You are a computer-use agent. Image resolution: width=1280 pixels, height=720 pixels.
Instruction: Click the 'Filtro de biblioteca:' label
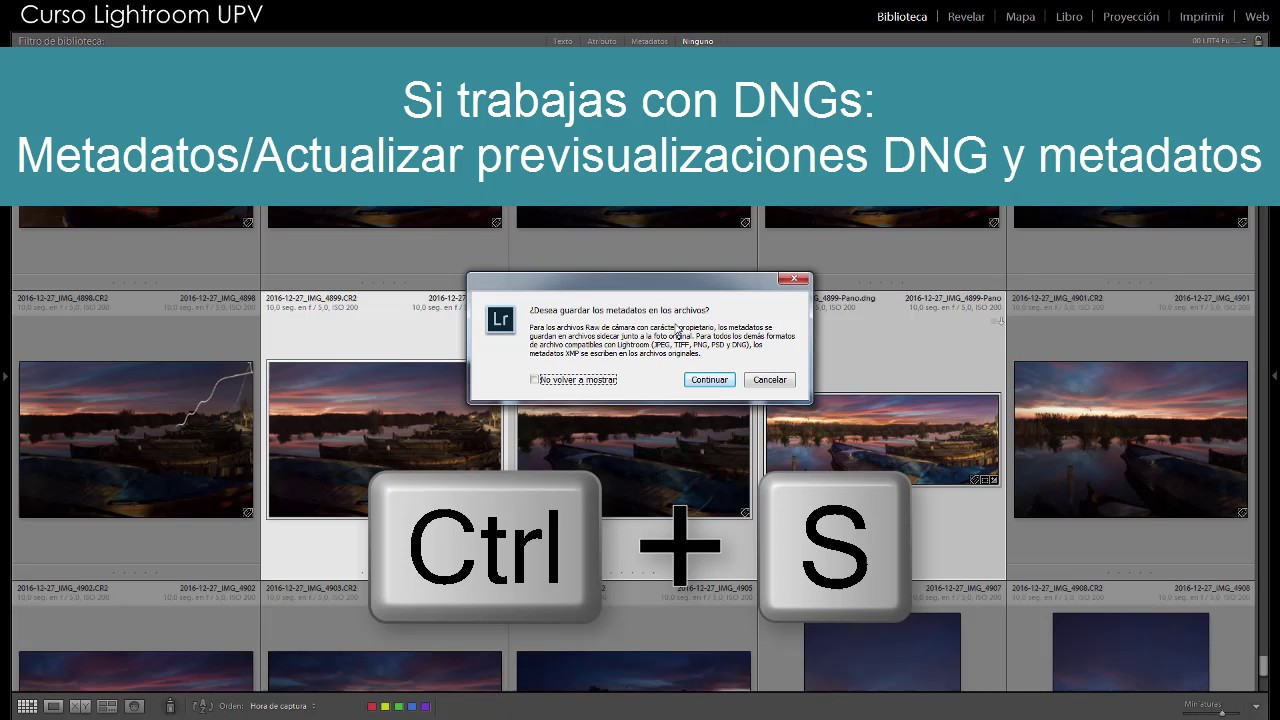tap(62, 41)
